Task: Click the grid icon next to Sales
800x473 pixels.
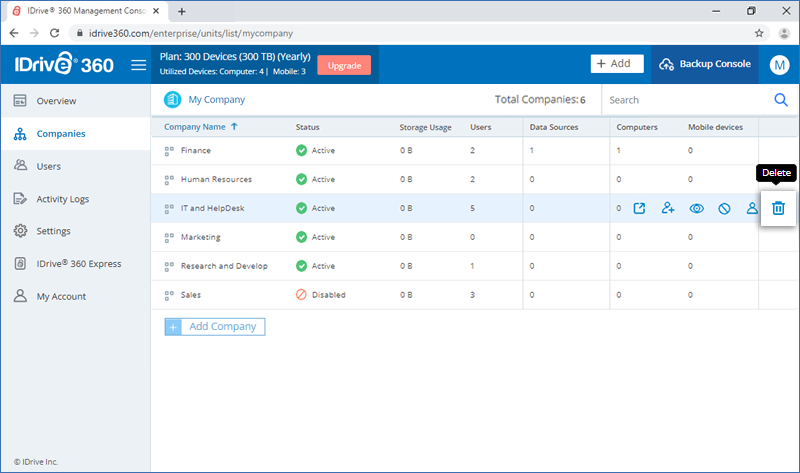Action: 169,295
